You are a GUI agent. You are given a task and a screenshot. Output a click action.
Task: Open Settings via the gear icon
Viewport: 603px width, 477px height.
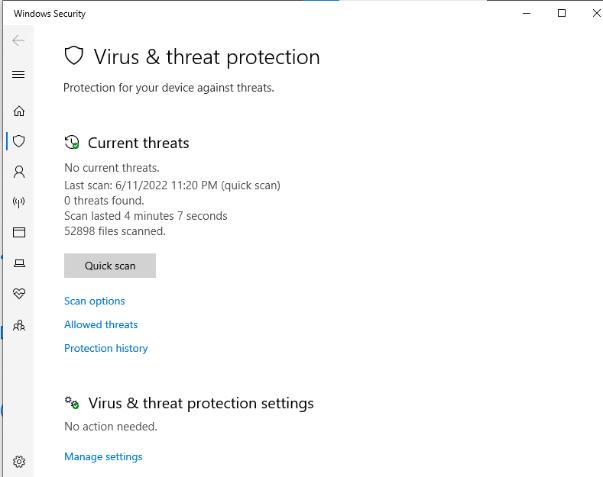(x=18, y=461)
